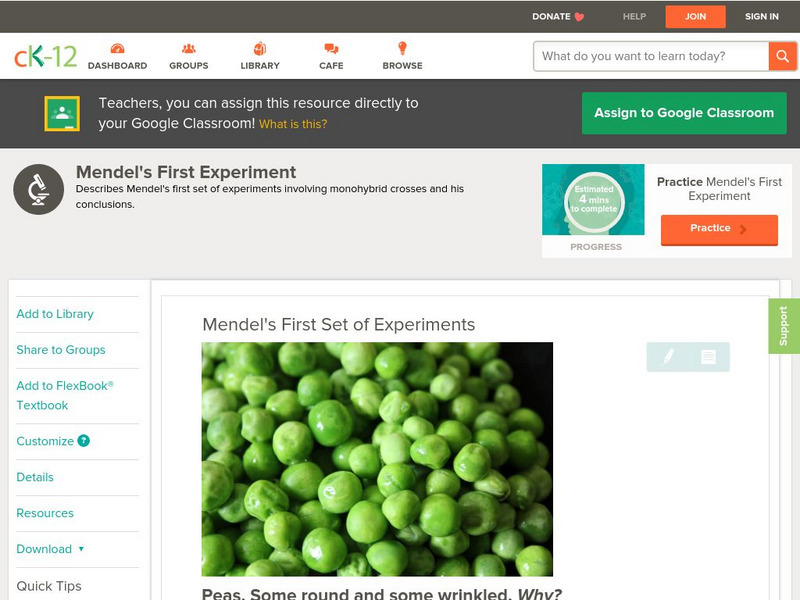The width and height of the screenshot is (800, 600).
Task: Open the 'What is this?' link
Action: (x=293, y=124)
